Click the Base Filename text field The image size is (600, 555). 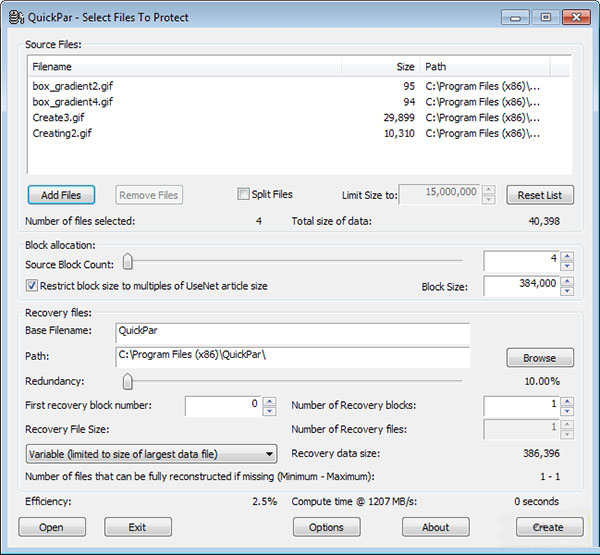(292, 331)
